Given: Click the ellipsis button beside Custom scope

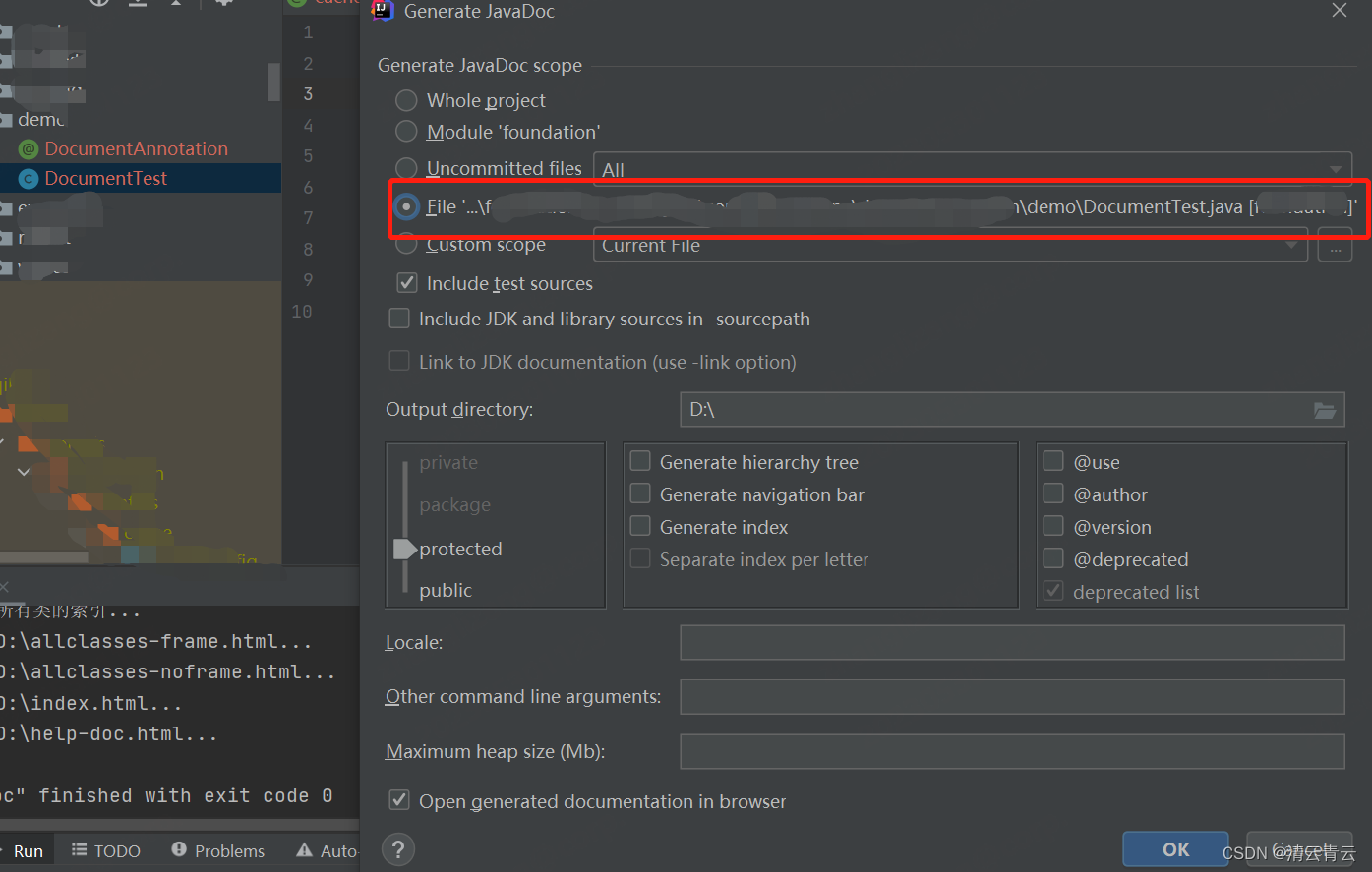Looking at the screenshot, I should [1335, 245].
